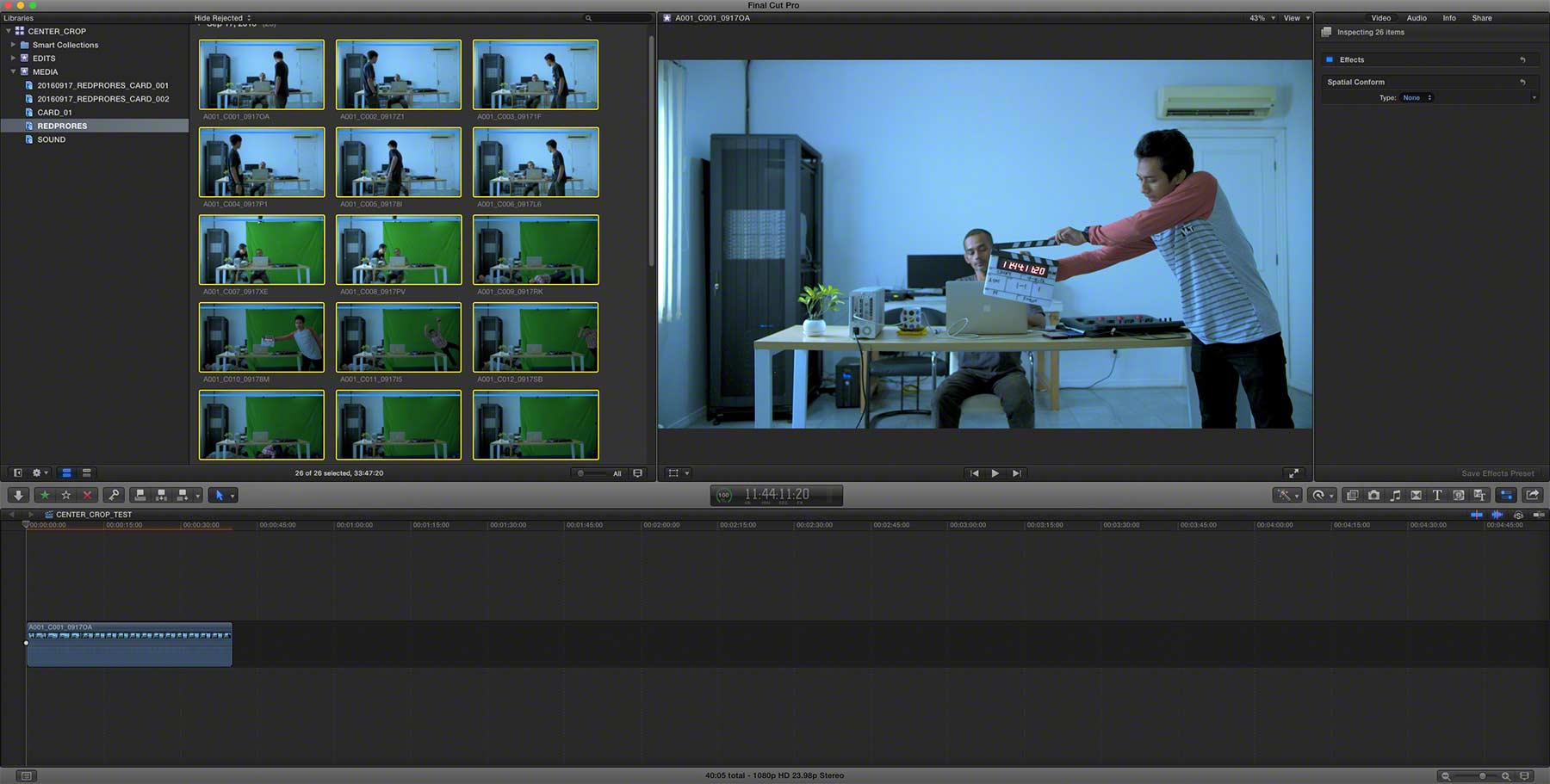Open Spatial Conform Type dropdown
Viewport: 1550px width, 784px height.
(1417, 97)
